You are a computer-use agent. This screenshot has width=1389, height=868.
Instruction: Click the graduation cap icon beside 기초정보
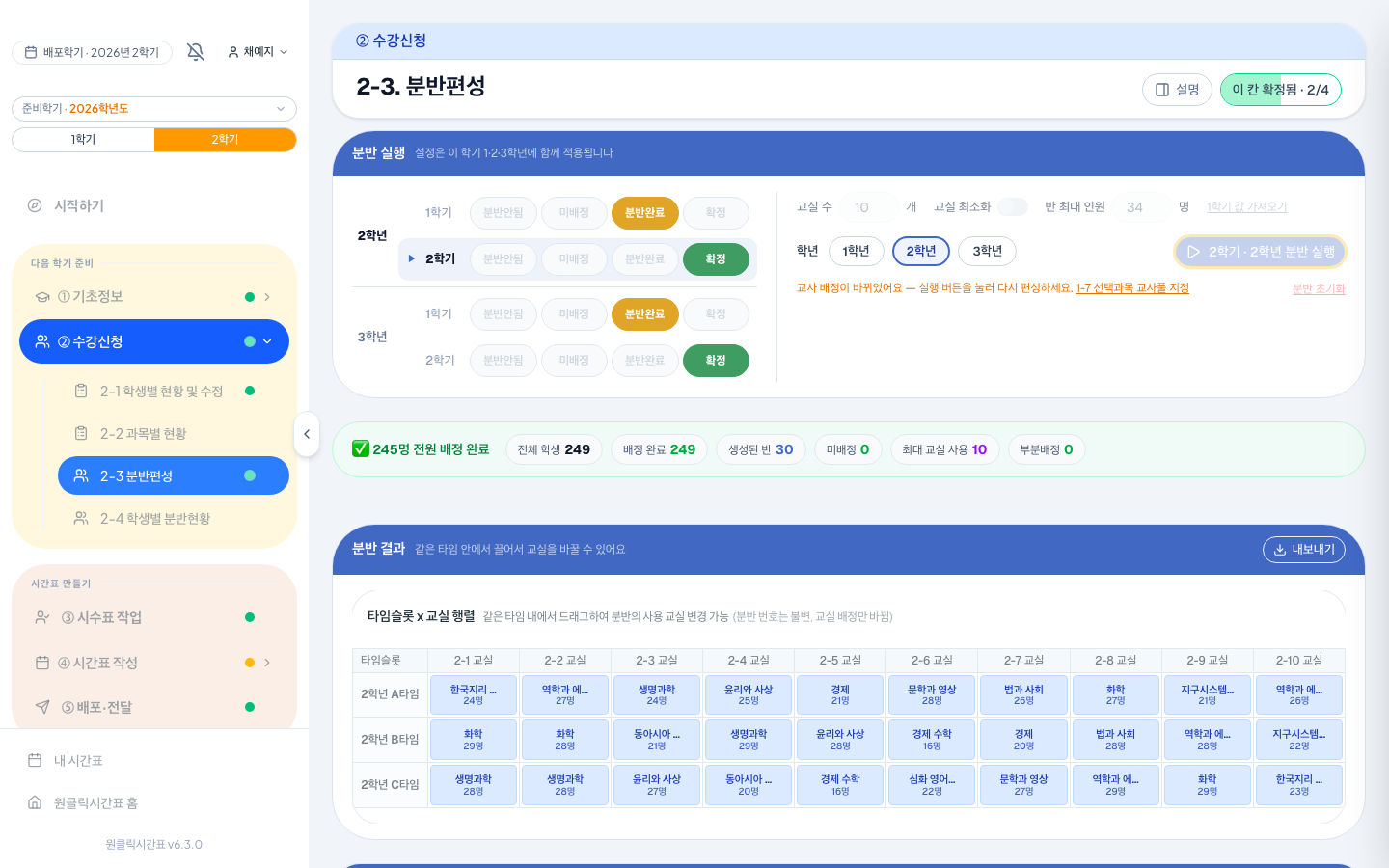coord(42,297)
